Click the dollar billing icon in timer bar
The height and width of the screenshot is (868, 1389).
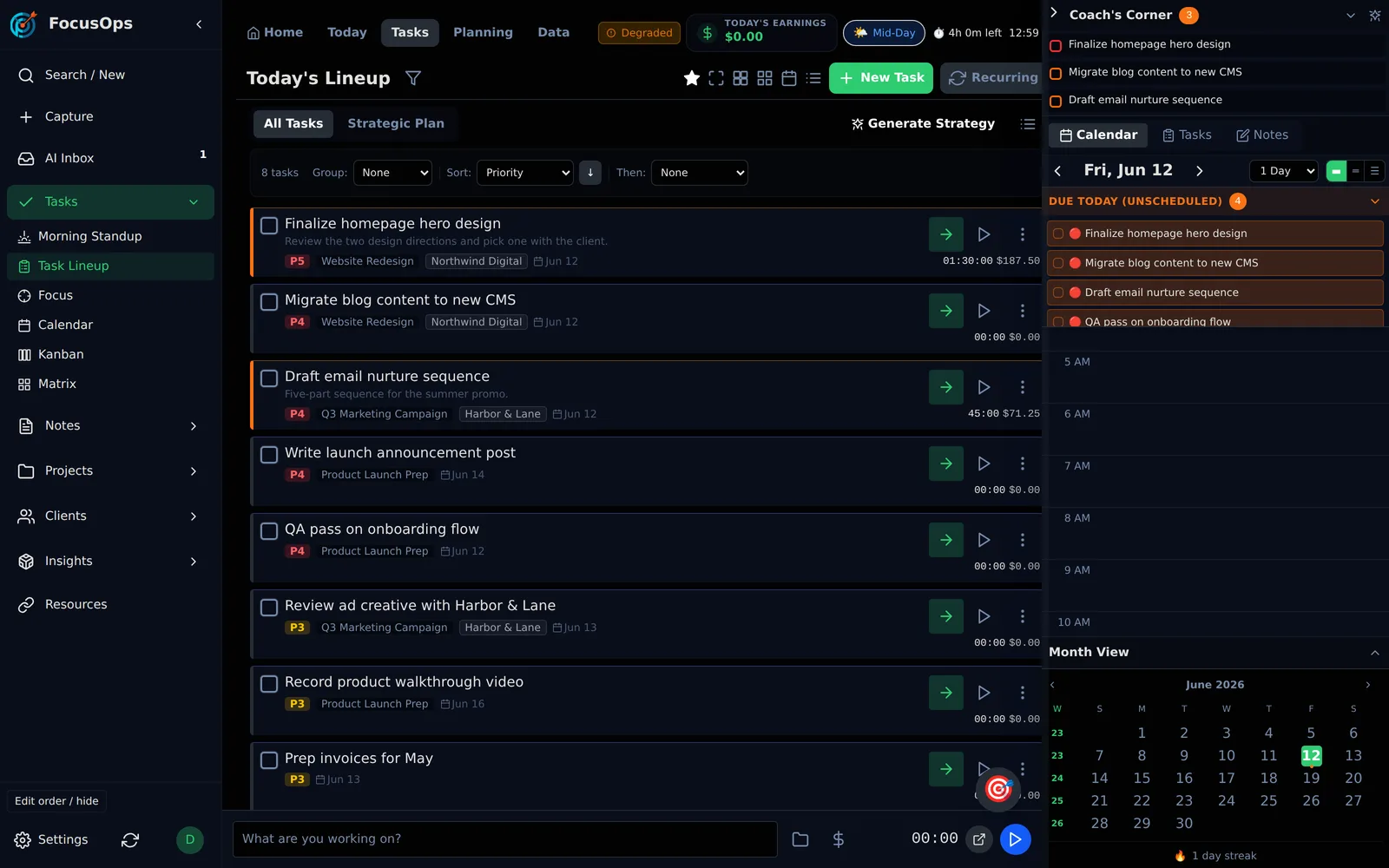(x=839, y=839)
